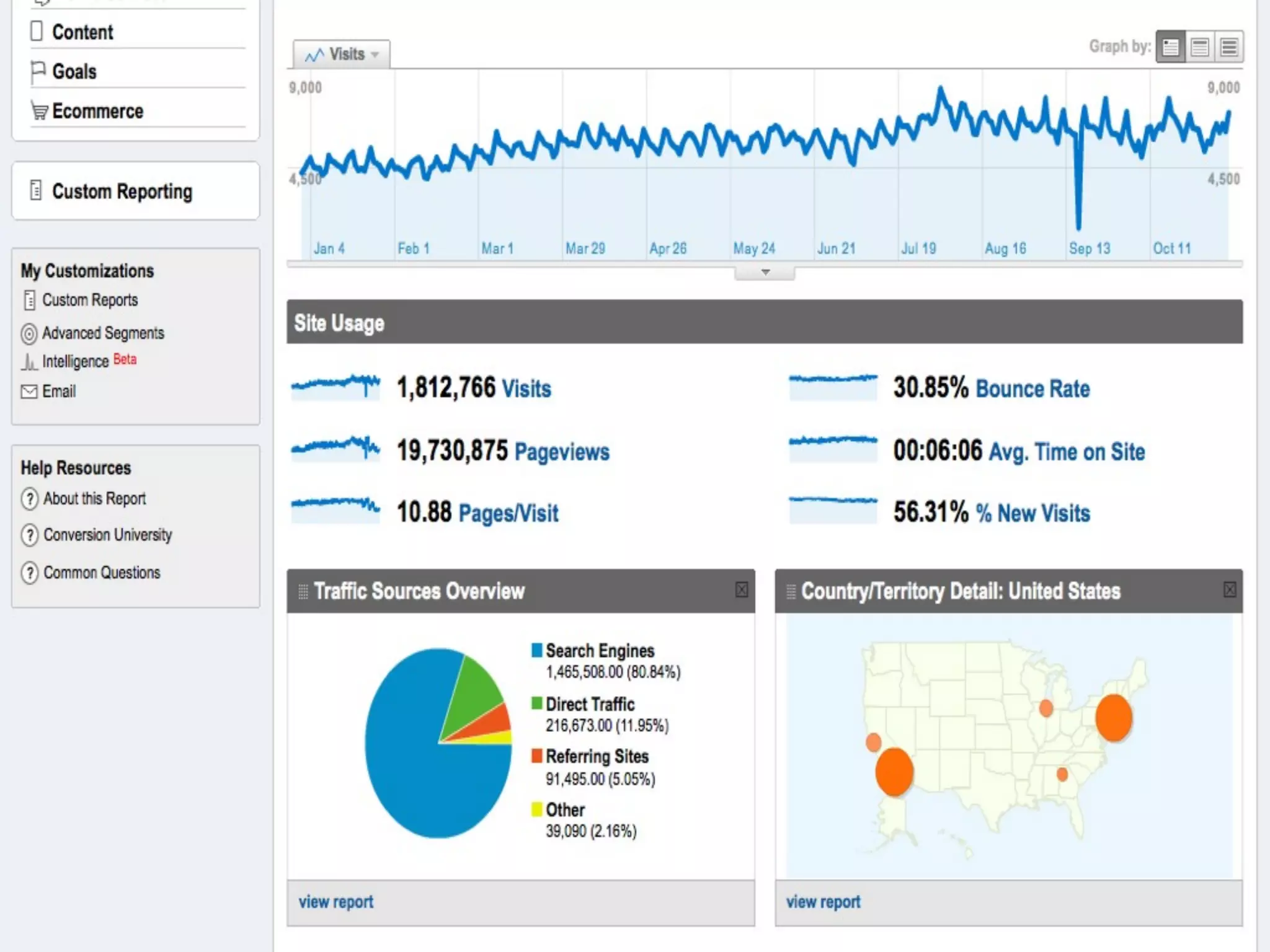The image size is (1270, 952).
Task: Click the Intelligence Beta chart icon
Action: click(x=29, y=361)
